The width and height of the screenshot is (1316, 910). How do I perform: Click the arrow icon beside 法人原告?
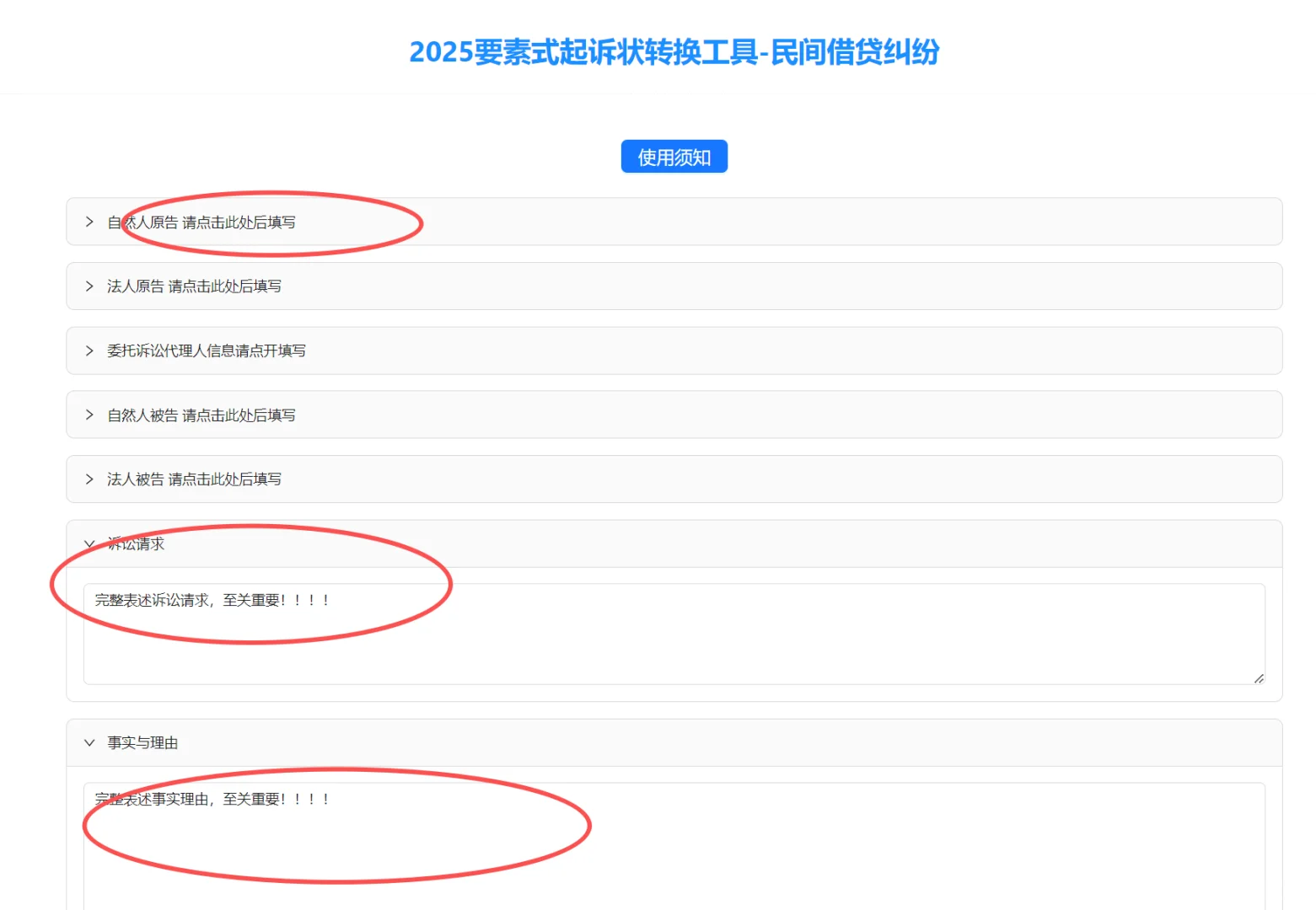[89, 286]
